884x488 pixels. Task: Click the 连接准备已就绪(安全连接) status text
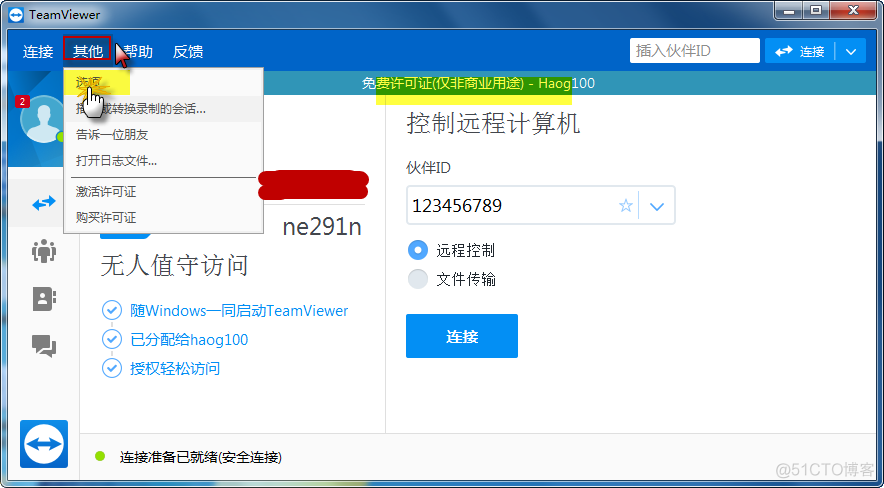click(201, 457)
